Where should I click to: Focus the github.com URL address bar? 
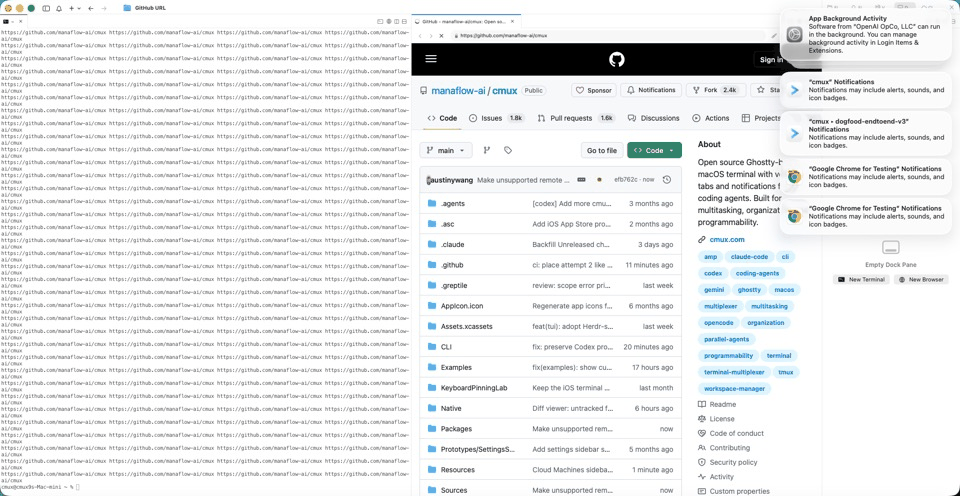point(609,36)
